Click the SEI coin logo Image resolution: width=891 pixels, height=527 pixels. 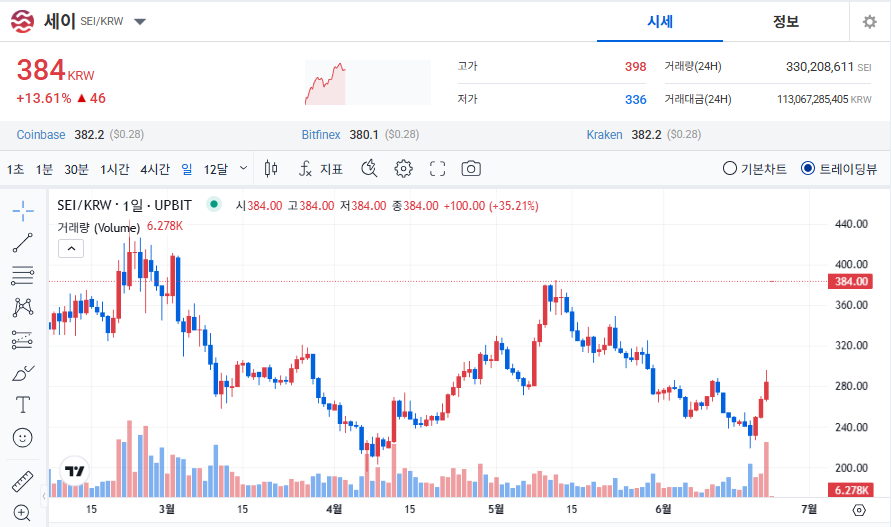(22, 22)
